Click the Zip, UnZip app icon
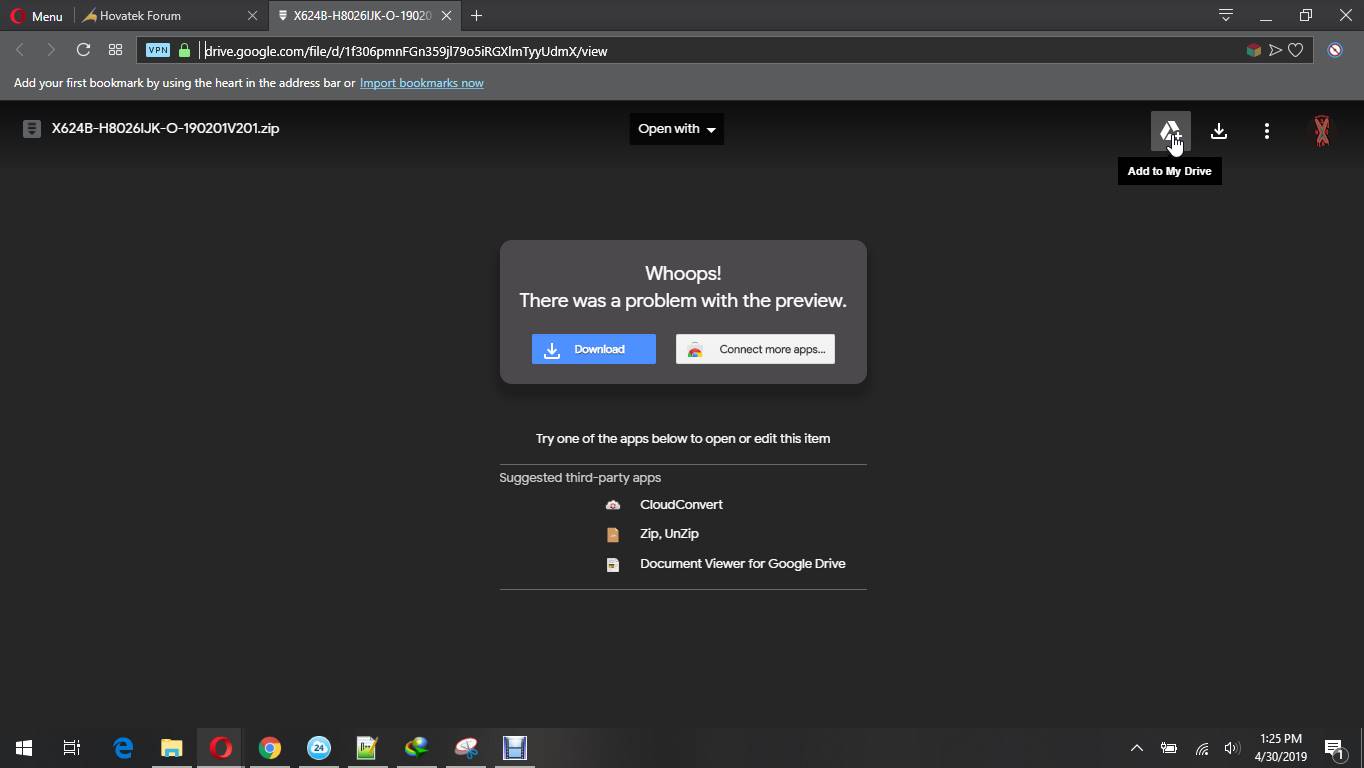Viewport: 1364px width, 768px height. (612, 533)
